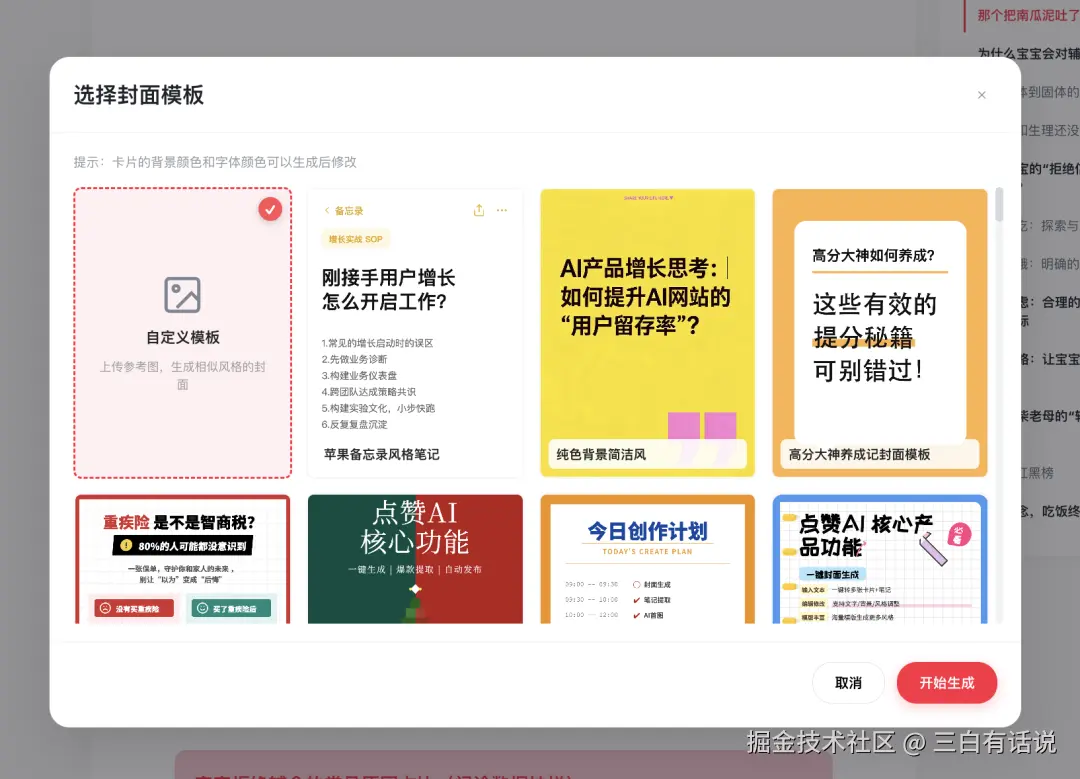Viewport: 1080px width, 779px height.
Task: Click the image placeholder icon in 自定义模板
Action: tap(182, 295)
